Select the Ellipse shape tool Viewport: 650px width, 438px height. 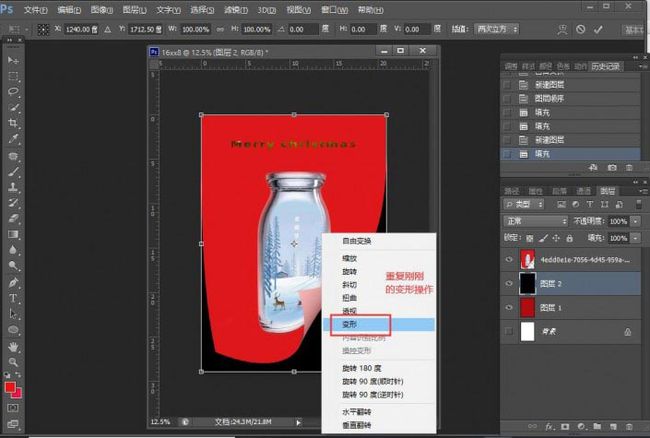tap(13, 330)
